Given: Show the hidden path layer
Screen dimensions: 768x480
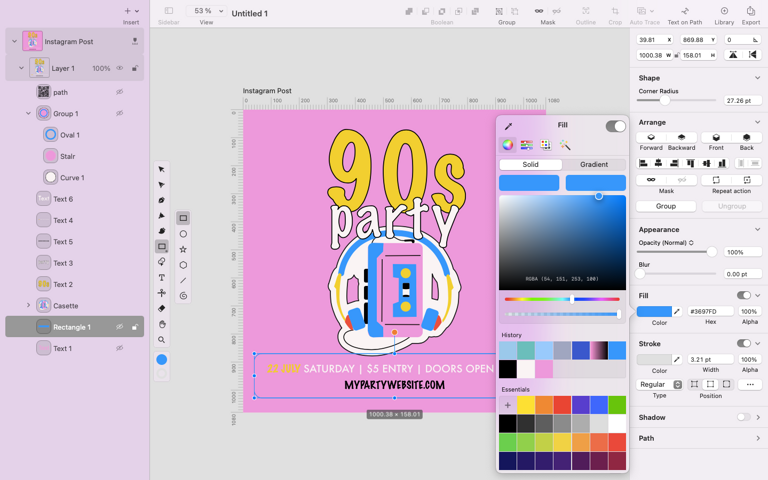Looking at the screenshot, I should click(x=120, y=92).
